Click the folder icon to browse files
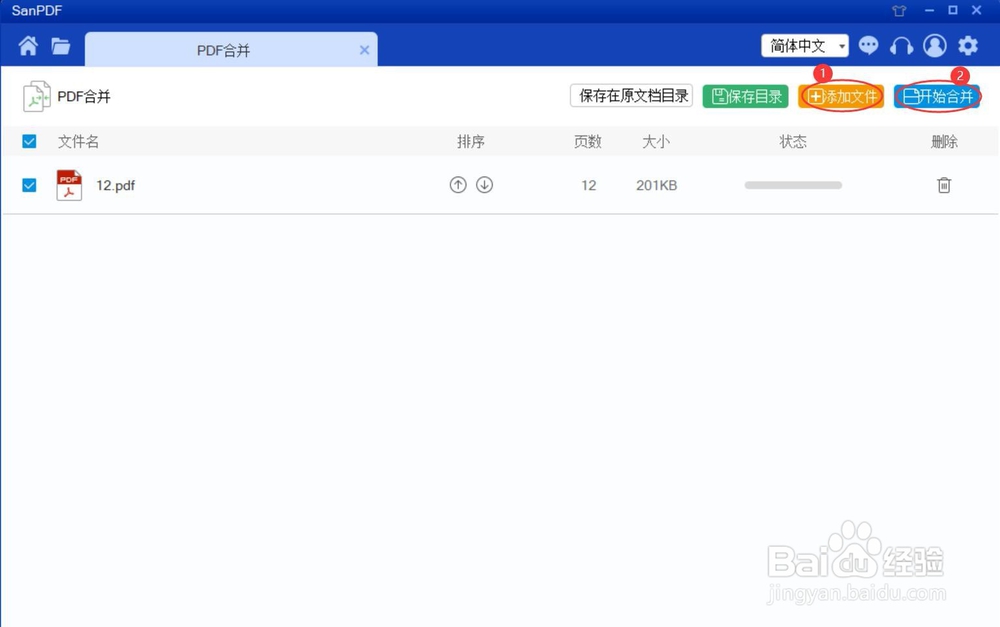Screen dimensions: 1000x627 click(x=60, y=45)
